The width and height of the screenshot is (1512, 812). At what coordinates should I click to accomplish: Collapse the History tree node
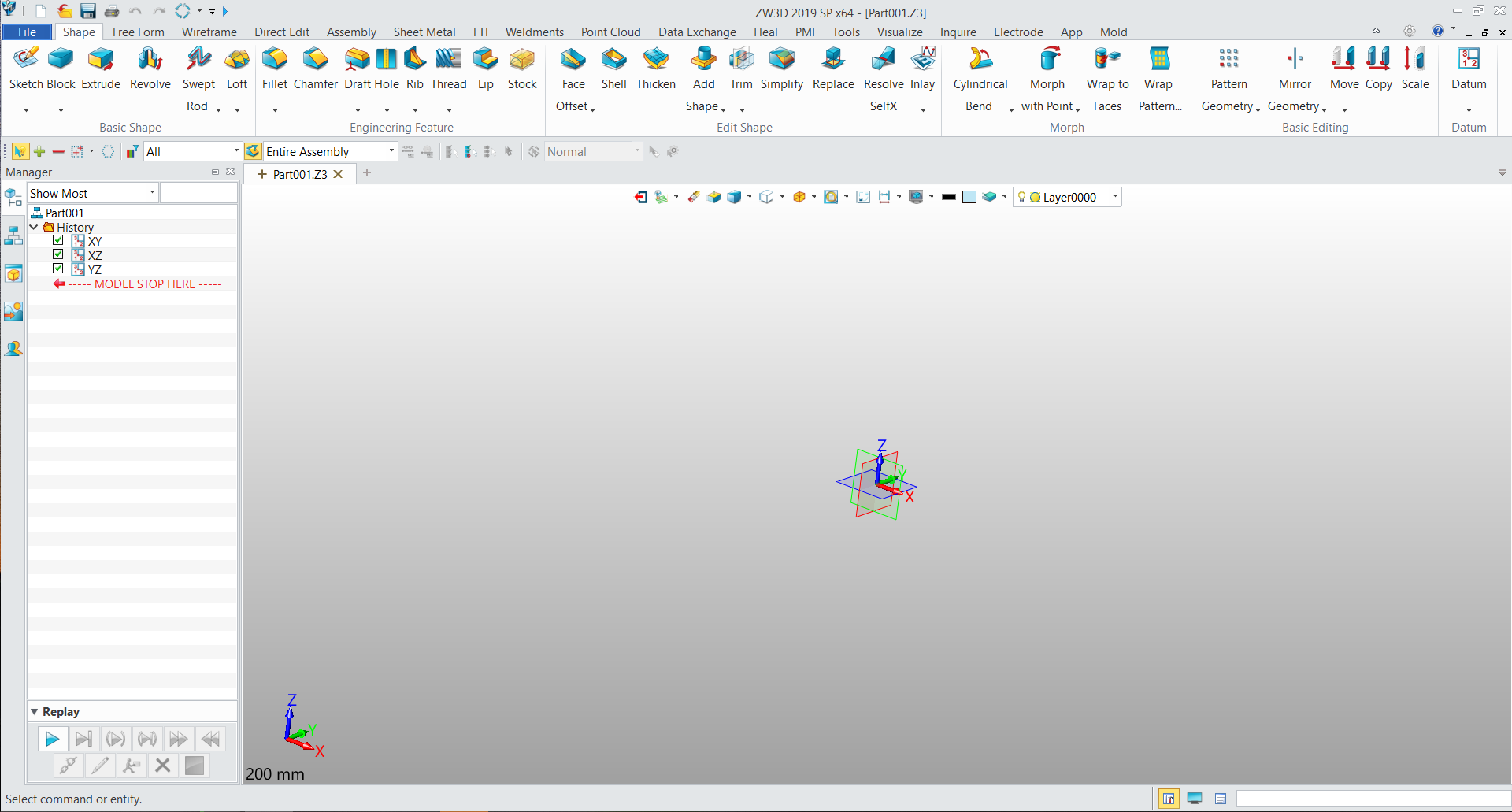coord(34,227)
